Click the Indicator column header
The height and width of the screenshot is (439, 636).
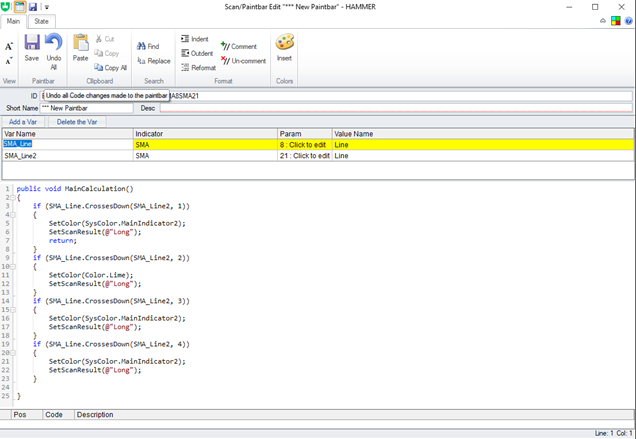click(x=205, y=134)
